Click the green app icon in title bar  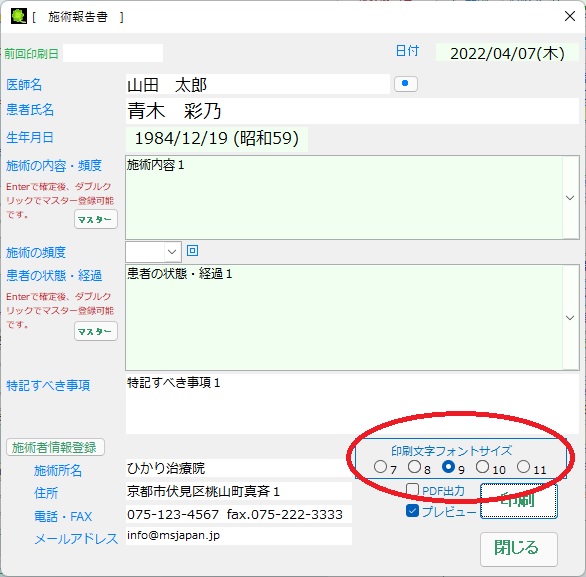pyautogui.click(x=18, y=16)
